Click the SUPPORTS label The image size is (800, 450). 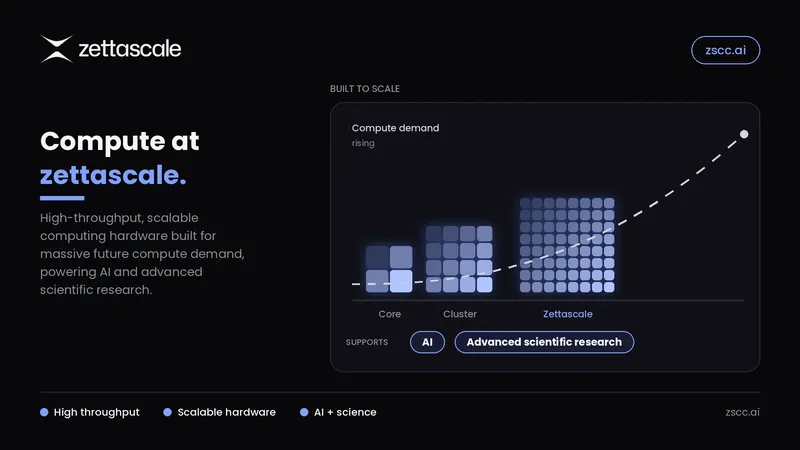click(366, 342)
